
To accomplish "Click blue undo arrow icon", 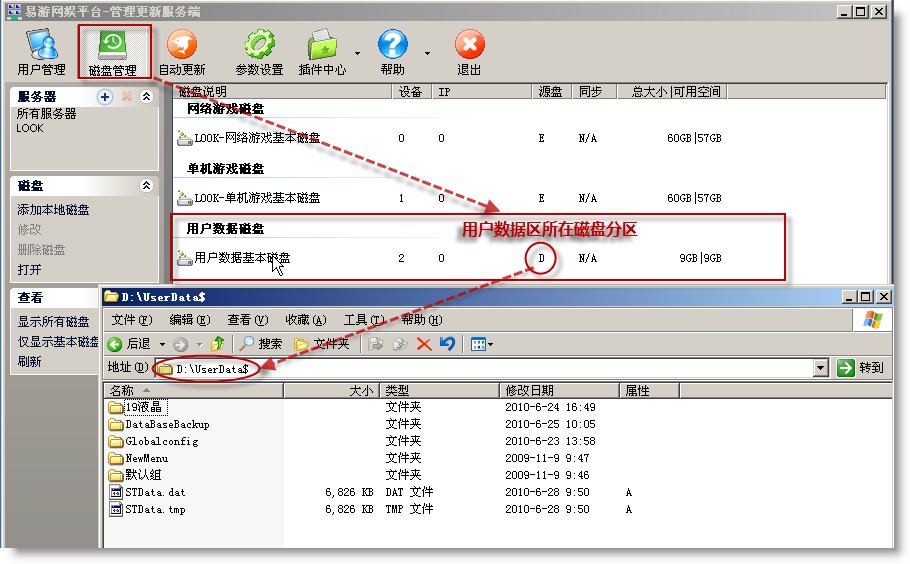I will (447, 344).
